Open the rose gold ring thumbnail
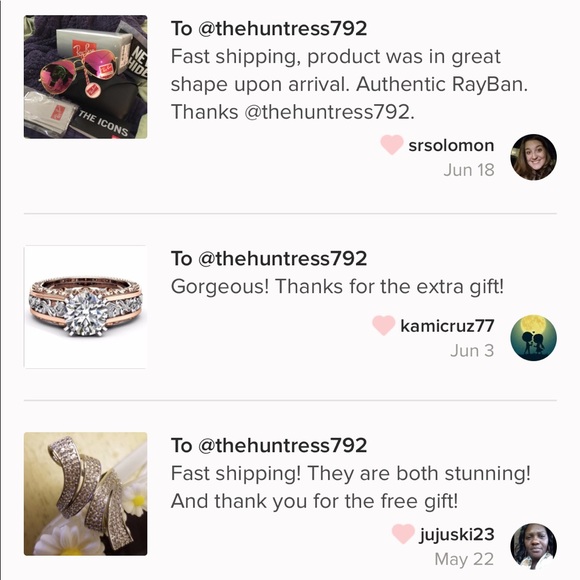The height and width of the screenshot is (580, 580). (x=85, y=307)
